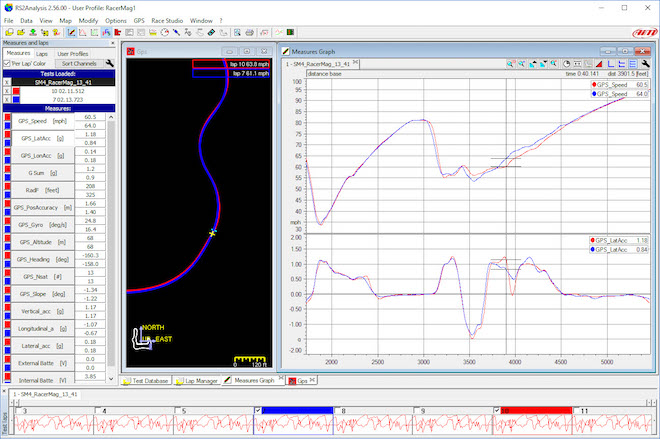
Task: Switch to the Laps tab
Action: coord(42,53)
